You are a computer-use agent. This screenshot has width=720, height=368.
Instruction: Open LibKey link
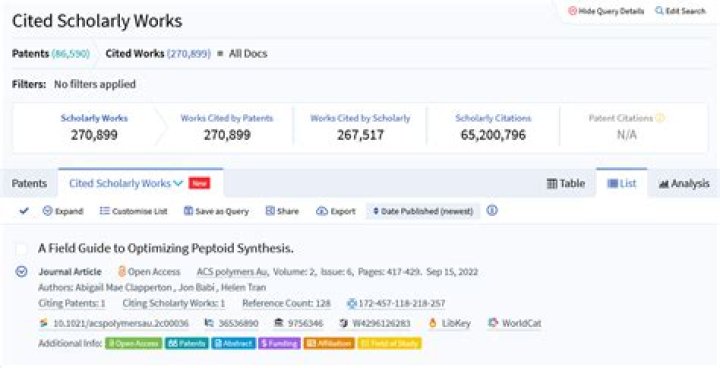(450, 323)
